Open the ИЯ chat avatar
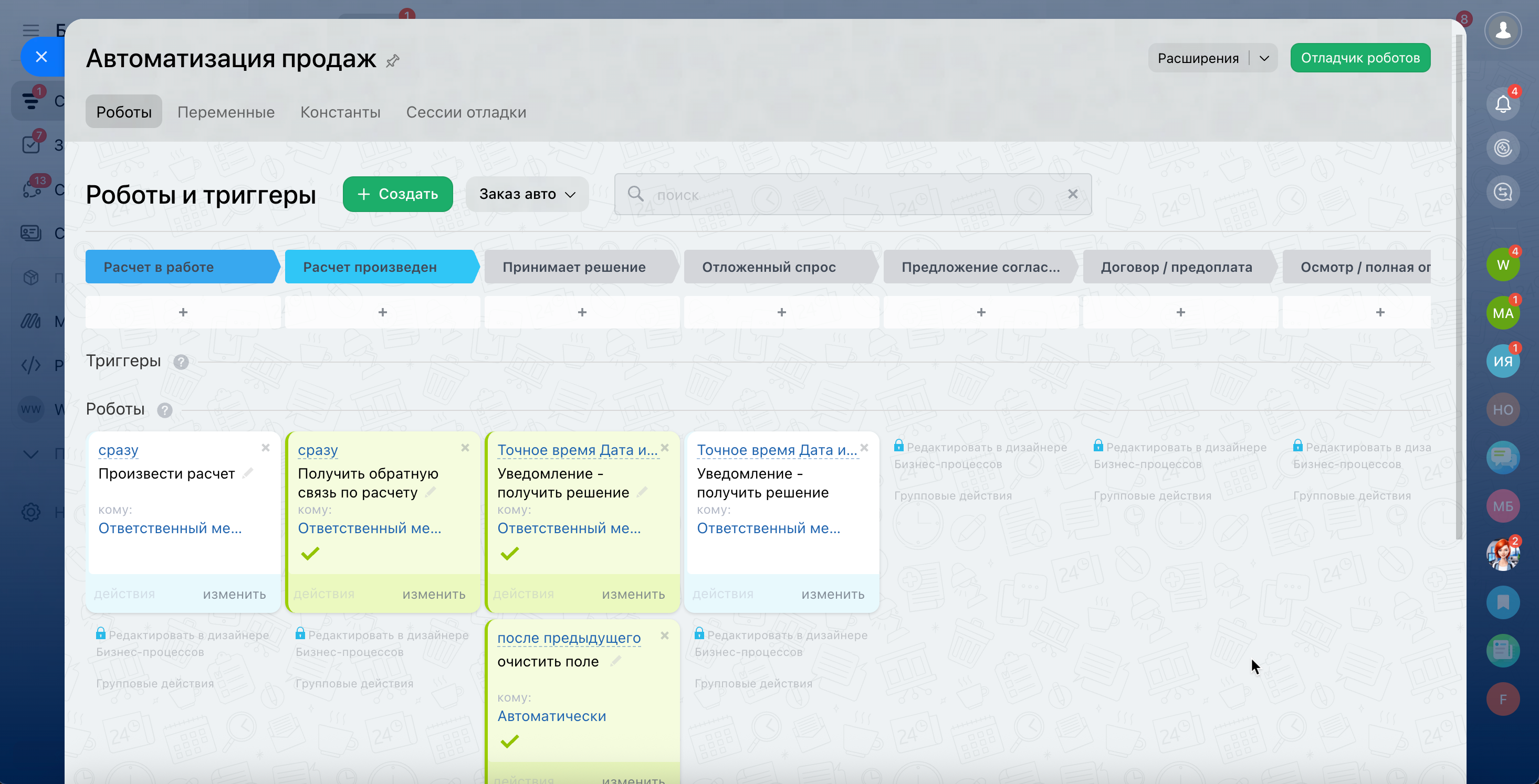Viewport: 1539px width, 784px height. click(1503, 361)
